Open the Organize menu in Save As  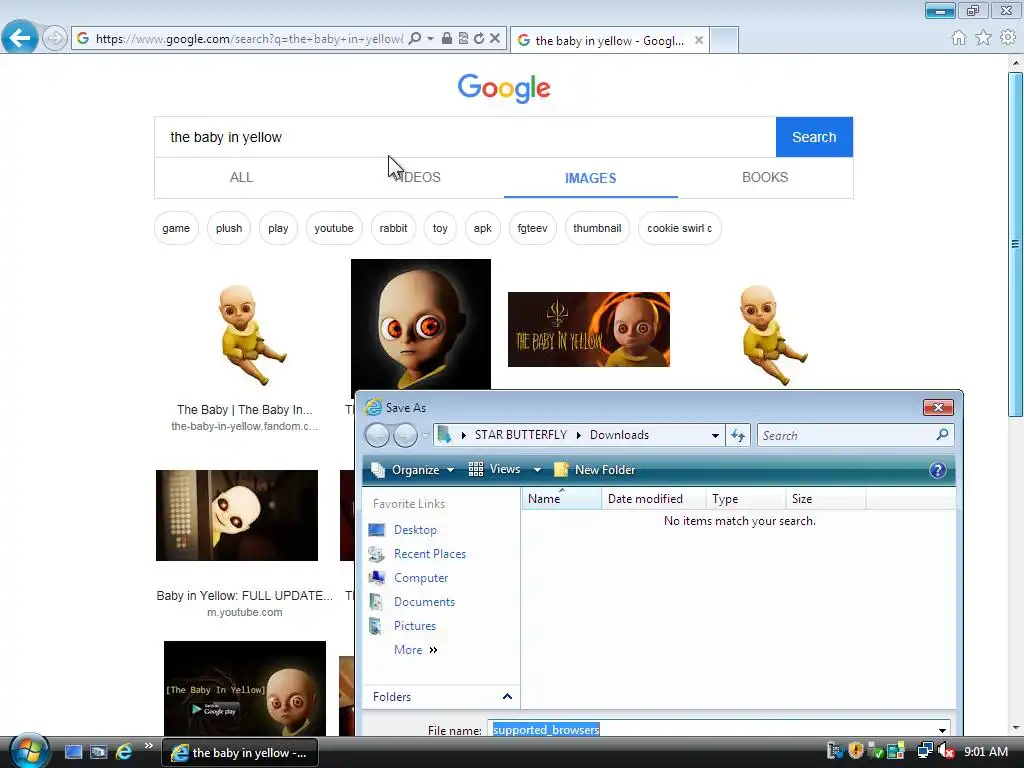(413, 470)
